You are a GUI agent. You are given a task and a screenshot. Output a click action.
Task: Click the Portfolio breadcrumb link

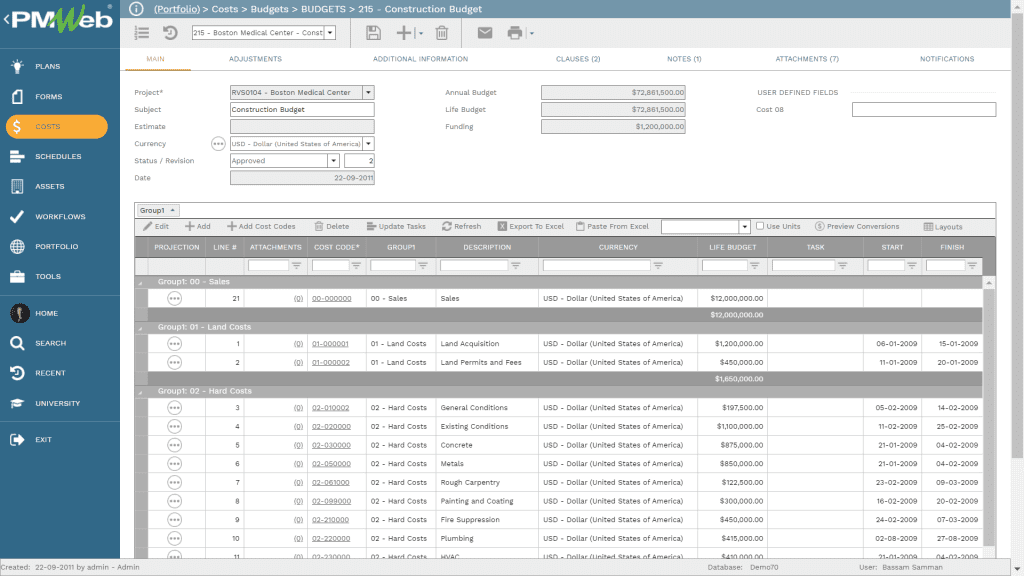(177, 9)
